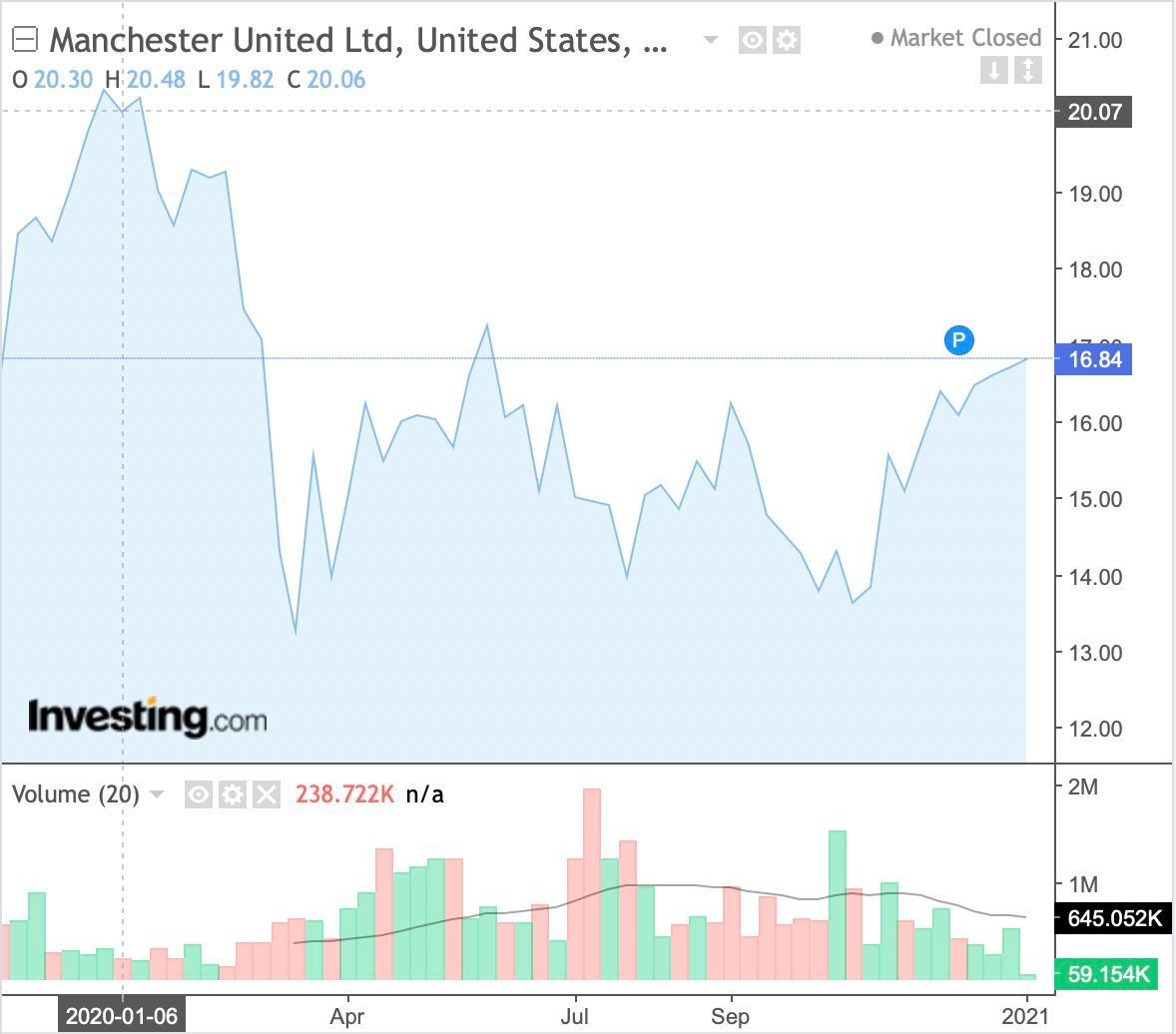The image size is (1176, 1034).
Task: Click the green 59.154K volume label
Action: [1106, 973]
